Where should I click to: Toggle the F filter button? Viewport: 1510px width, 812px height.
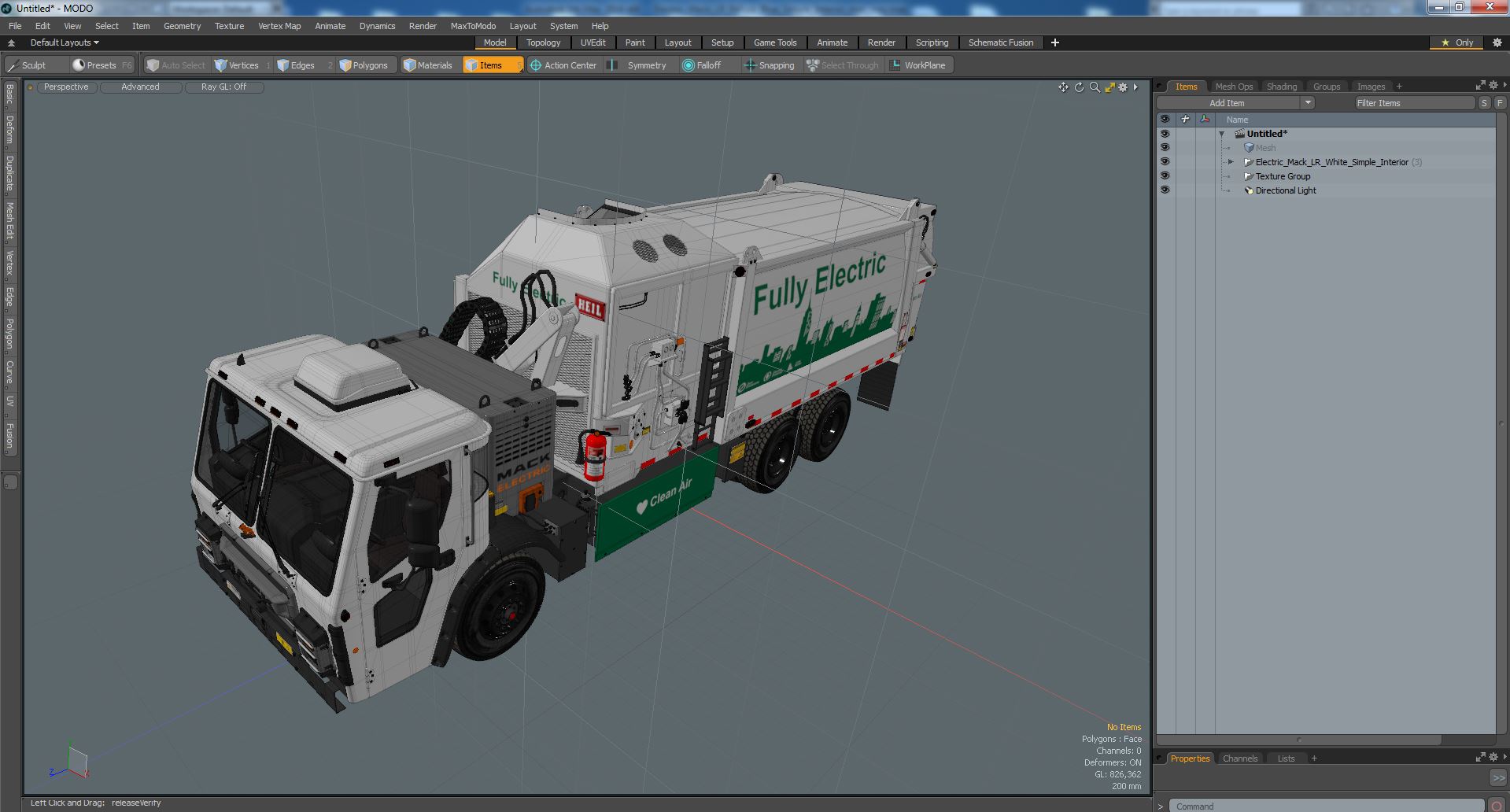coord(1500,103)
